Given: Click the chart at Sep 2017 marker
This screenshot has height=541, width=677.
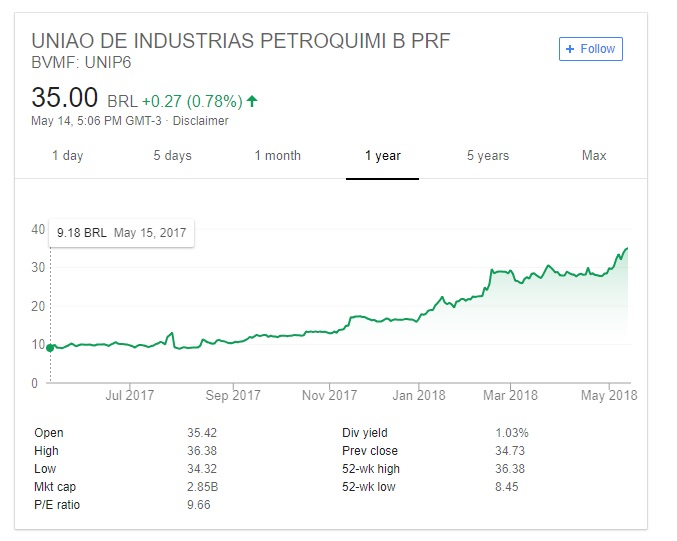Looking at the screenshot, I should (x=233, y=395).
